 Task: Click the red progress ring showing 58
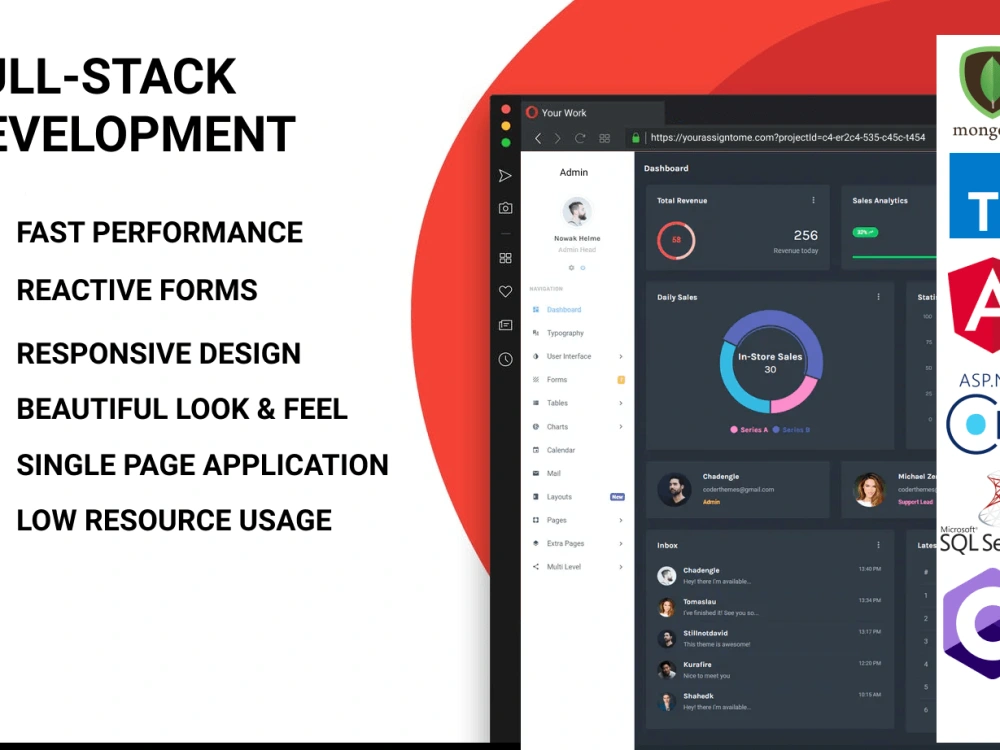click(x=676, y=240)
